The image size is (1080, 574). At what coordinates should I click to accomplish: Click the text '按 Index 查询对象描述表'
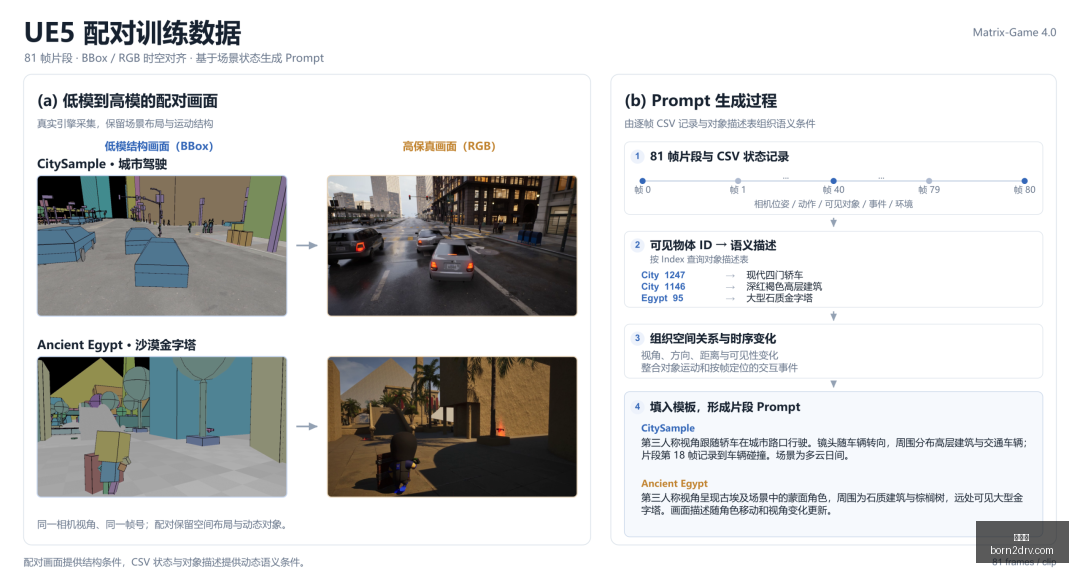[x=699, y=259]
